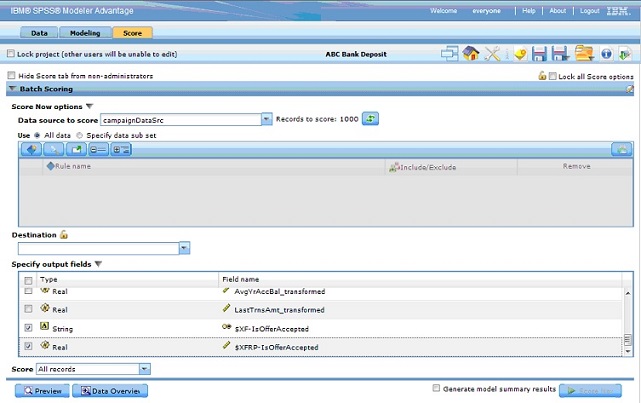Image resolution: width=641 pixels, height=403 pixels.
Task: Open the Help link
Action: tap(529, 11)
